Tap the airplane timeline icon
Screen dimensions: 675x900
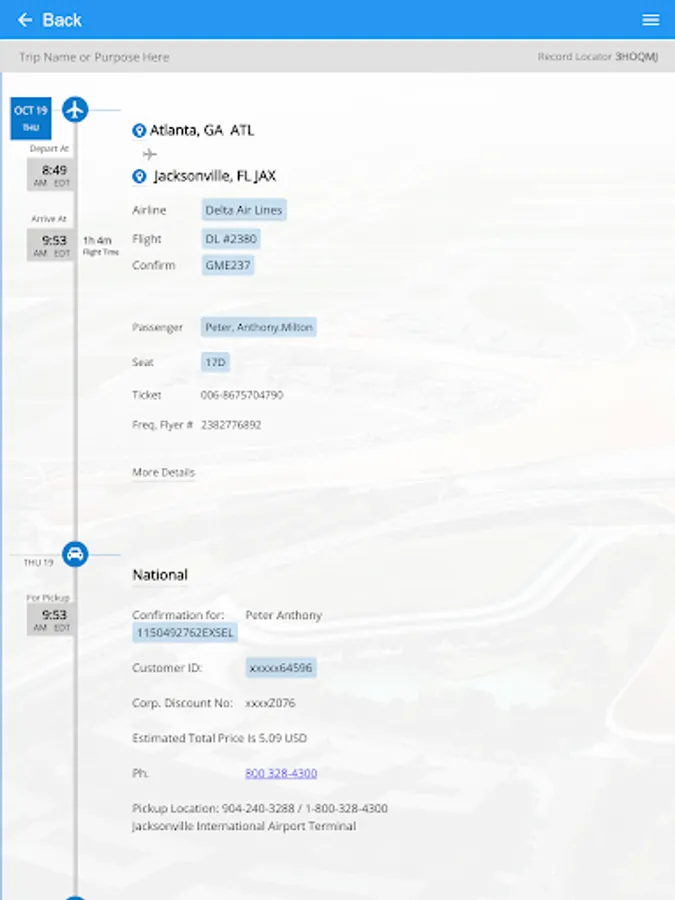pos(75,109)
